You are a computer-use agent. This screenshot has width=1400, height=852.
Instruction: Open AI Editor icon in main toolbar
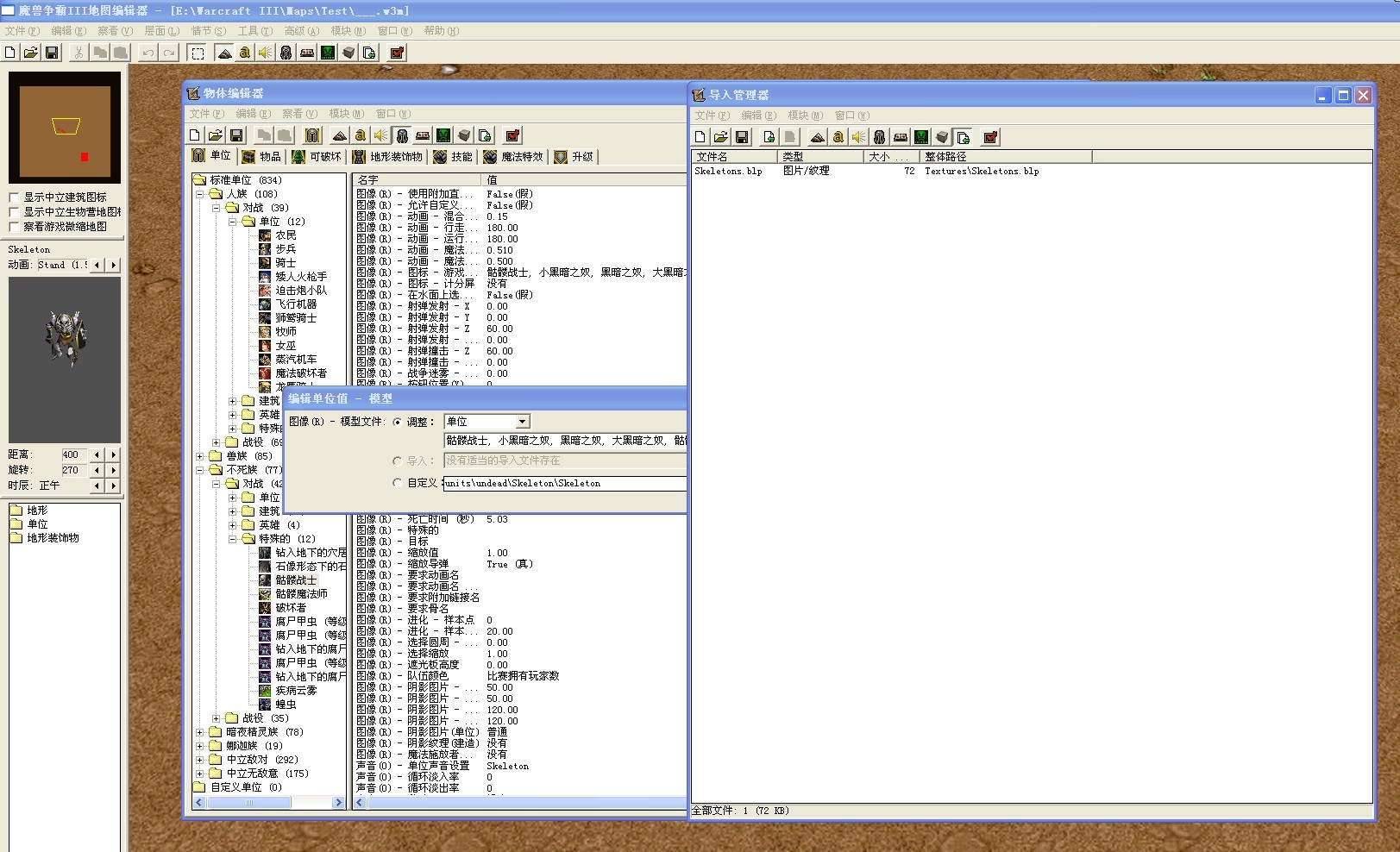[328, 53]
